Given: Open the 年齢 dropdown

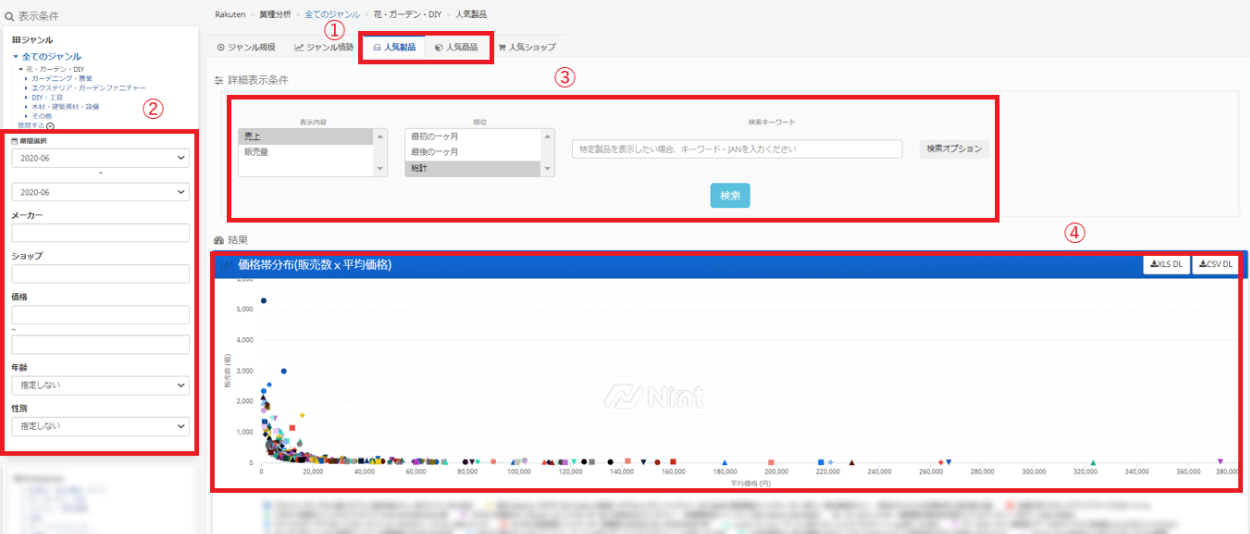Looking at the screenshot, I should 100,385.
